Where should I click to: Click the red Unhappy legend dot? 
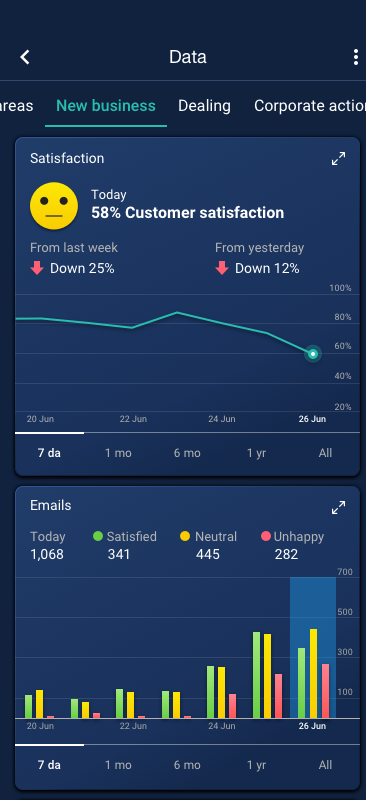click(265, 536)
